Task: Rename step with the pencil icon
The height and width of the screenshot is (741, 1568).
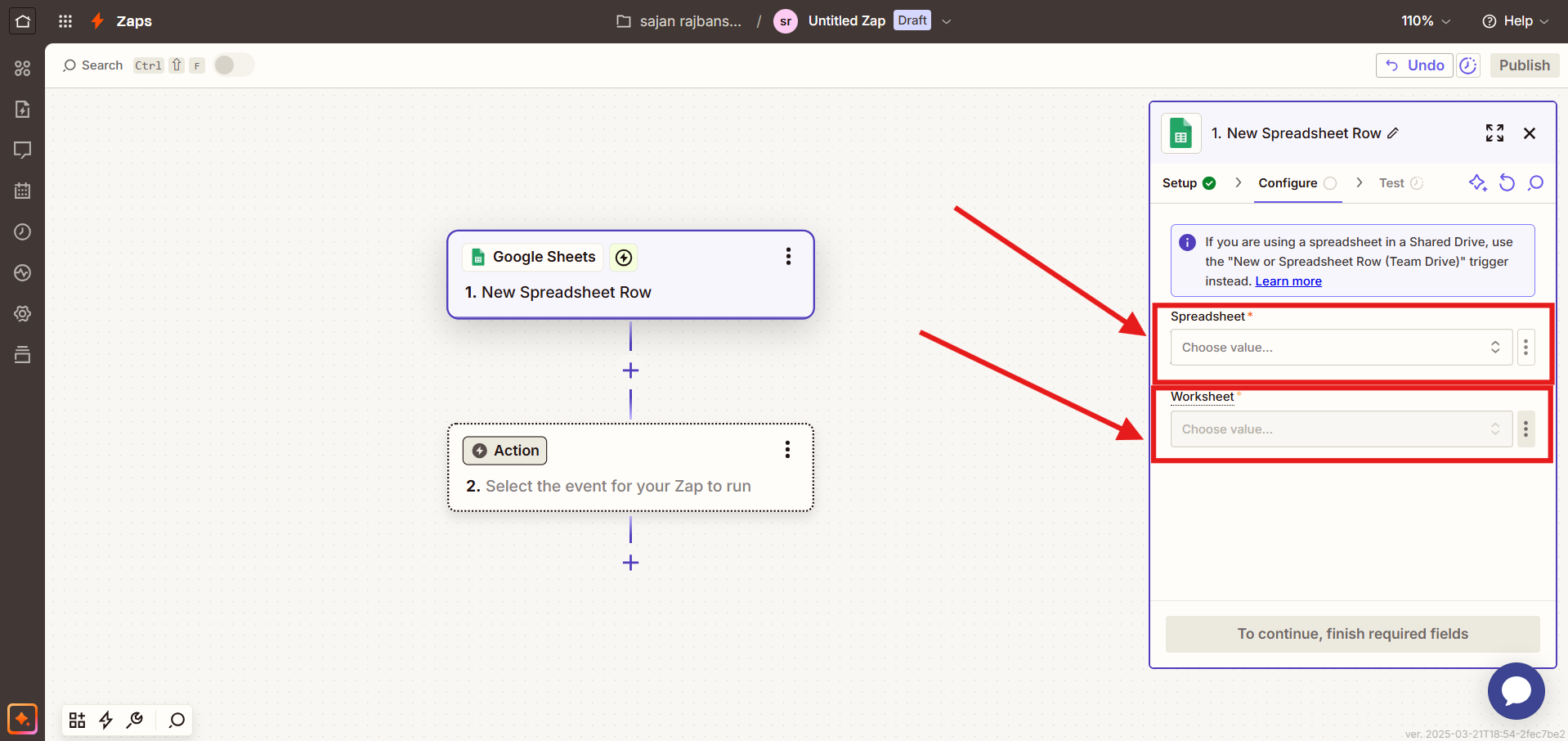Action: [1393, 133]
